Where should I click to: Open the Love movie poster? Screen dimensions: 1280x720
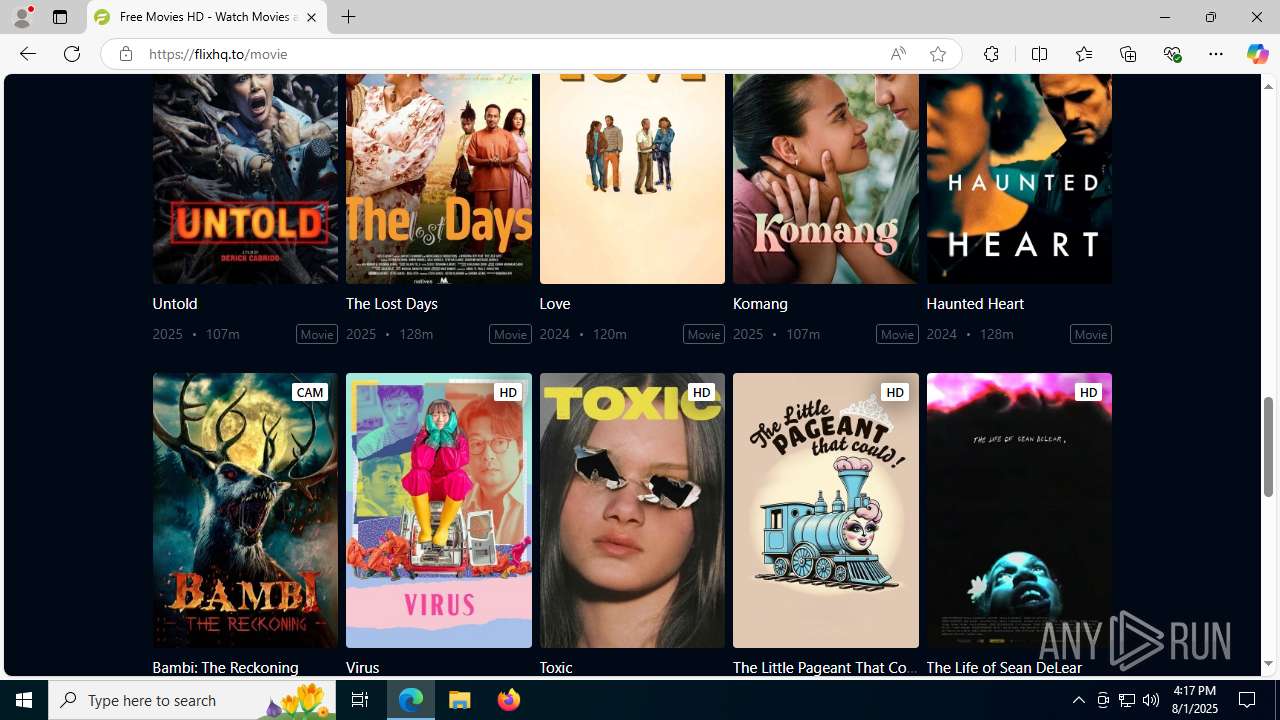(632, 179)
